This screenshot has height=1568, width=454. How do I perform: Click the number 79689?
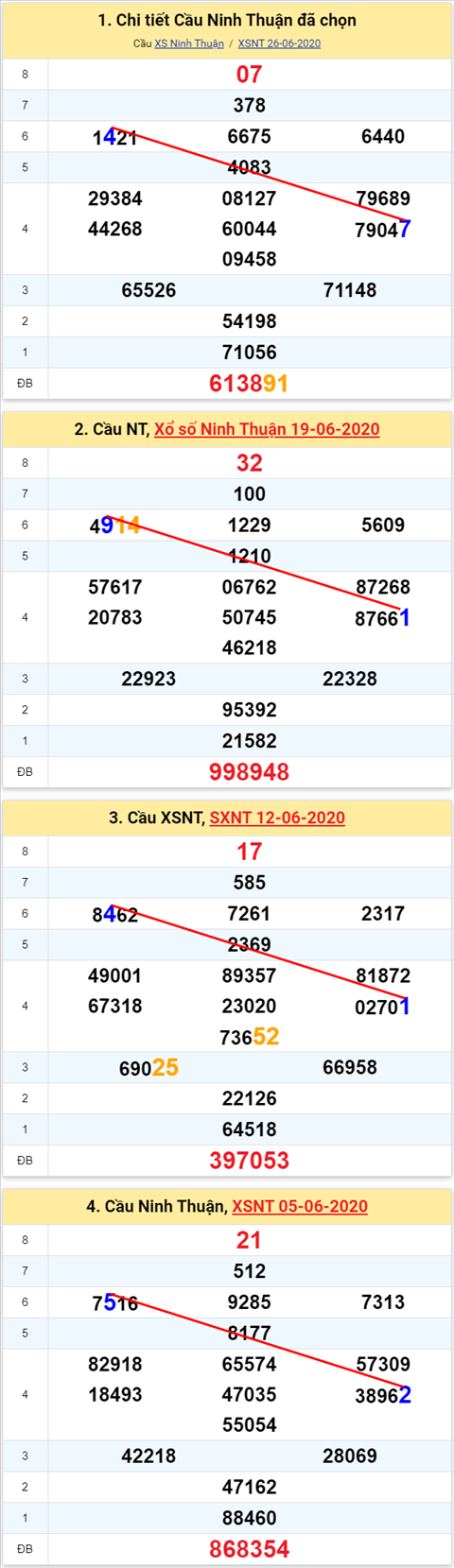(383, 198)
